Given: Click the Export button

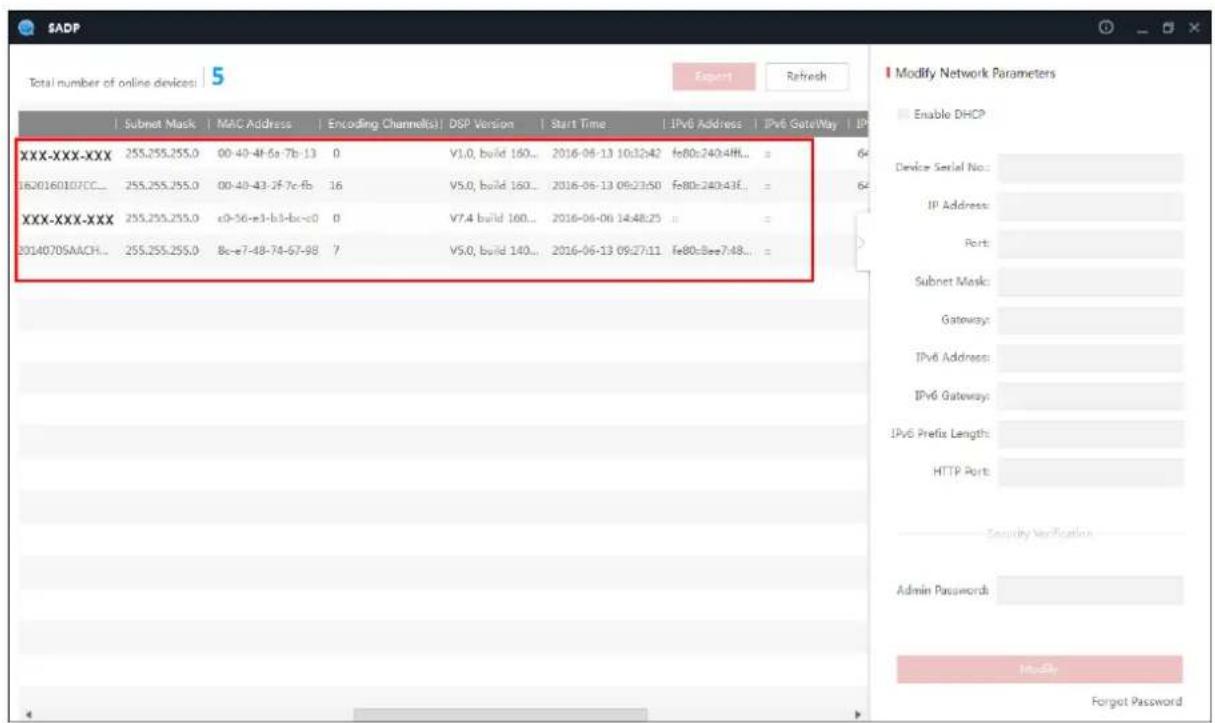Looking at the screenshot, I should [714, 76].
